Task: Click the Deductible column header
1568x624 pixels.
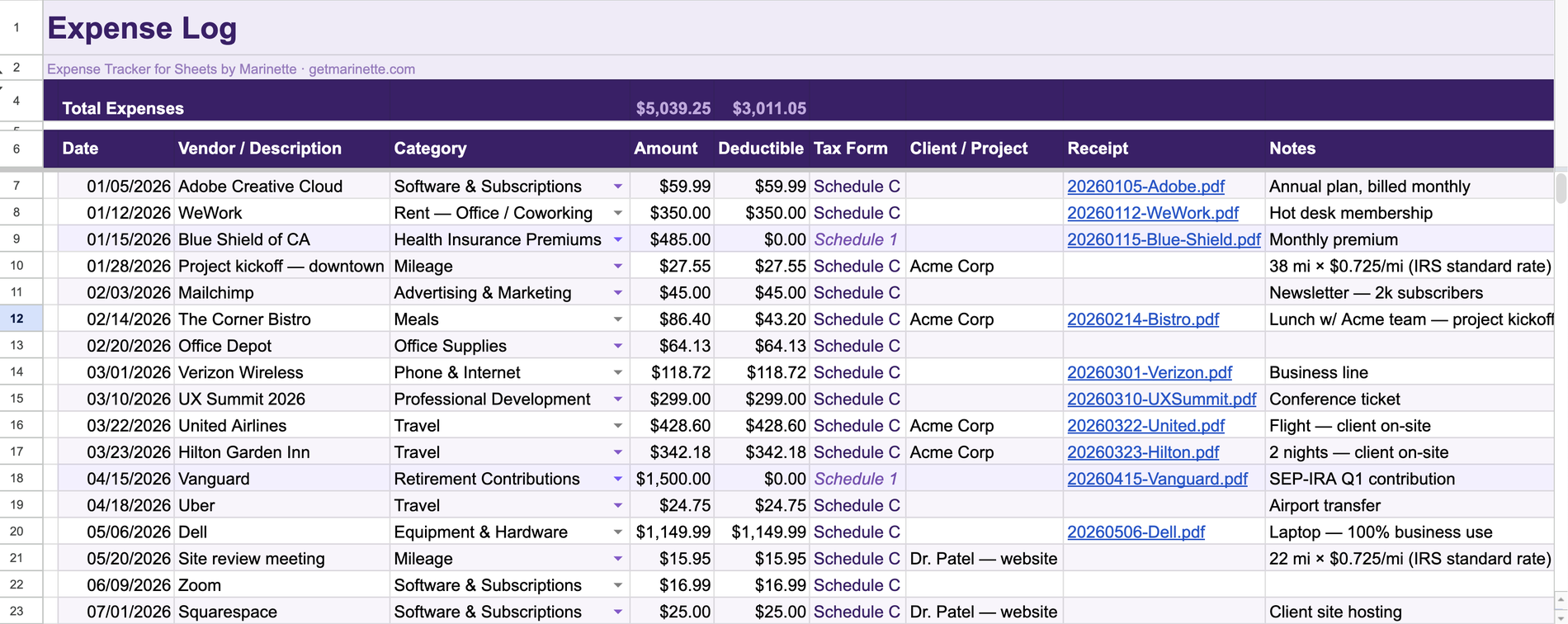Action: click(760, 149)
